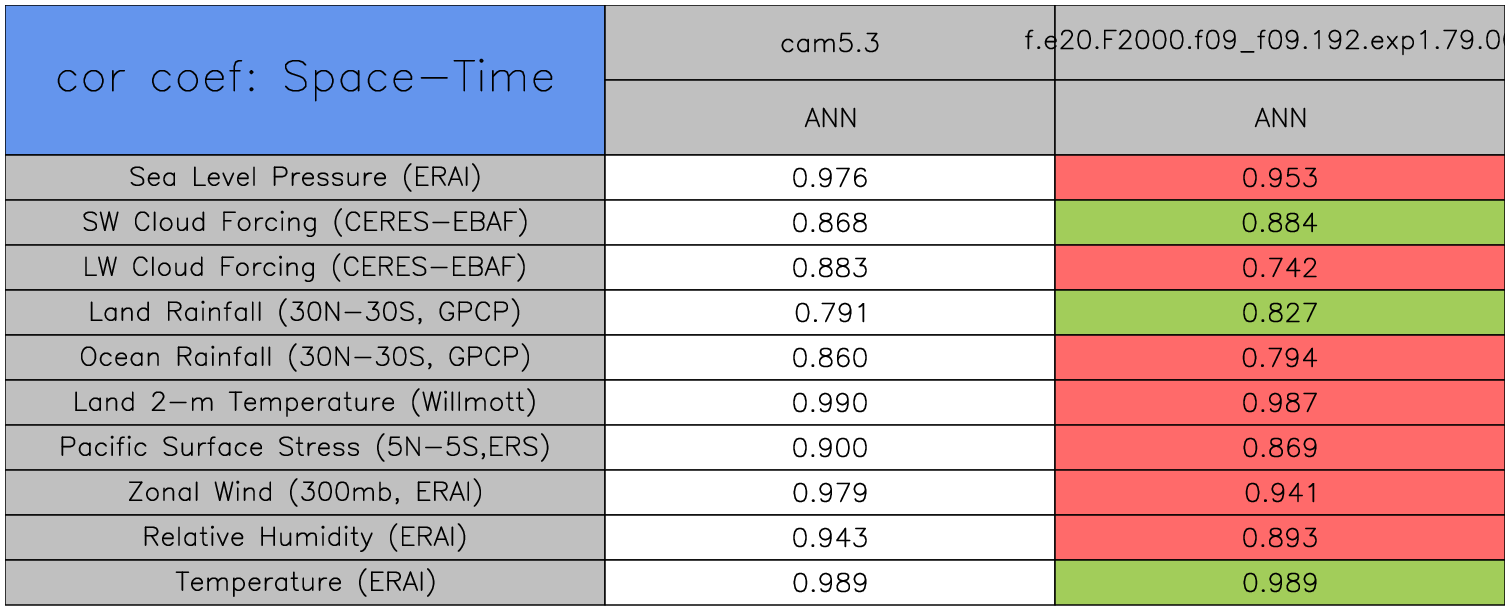Click the LW Cloud Forcing (CERES-EBAF) label
This screenshot has height=611, width=1510.
click(305, 268)
